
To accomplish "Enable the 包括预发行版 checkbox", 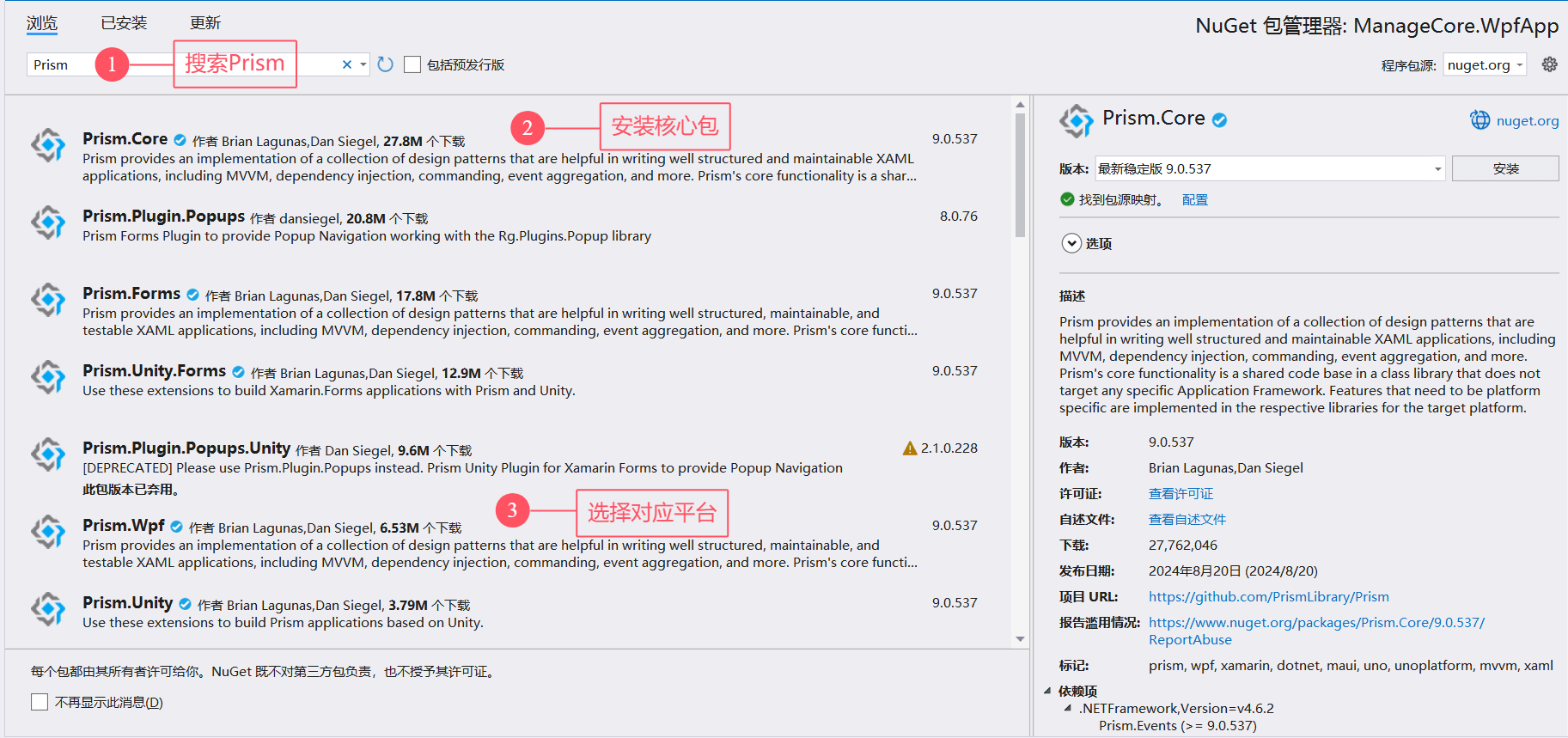I will (412, 64).
